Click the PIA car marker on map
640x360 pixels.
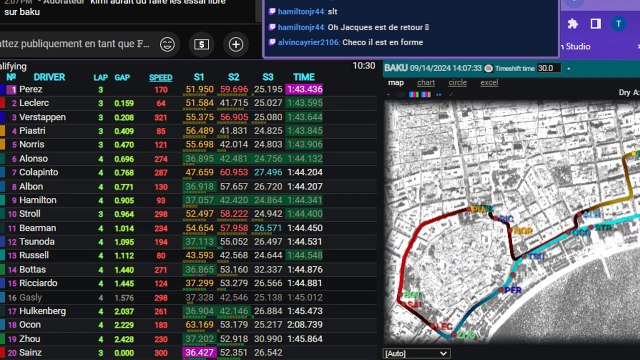coord(469,209)
